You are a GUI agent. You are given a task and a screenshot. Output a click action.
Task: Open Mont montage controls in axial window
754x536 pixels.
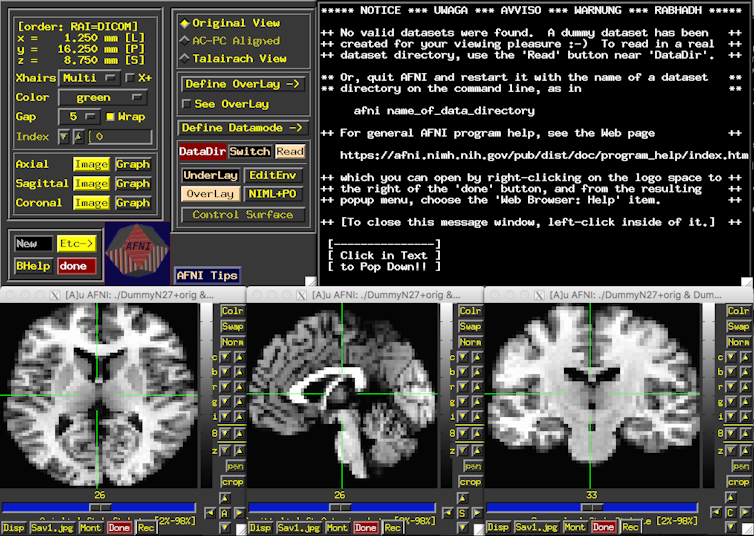coord(90,528)
